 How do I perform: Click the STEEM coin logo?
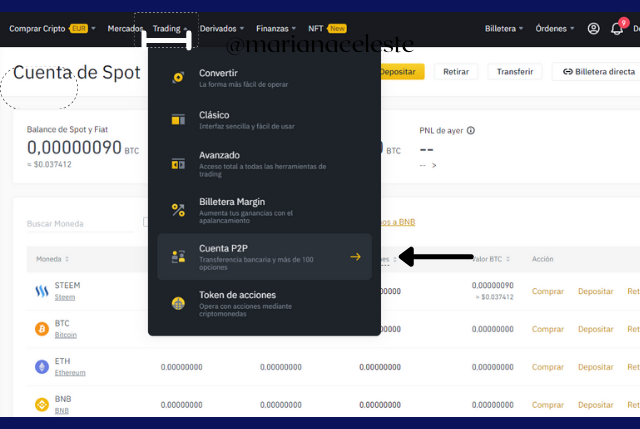[42, 291]
